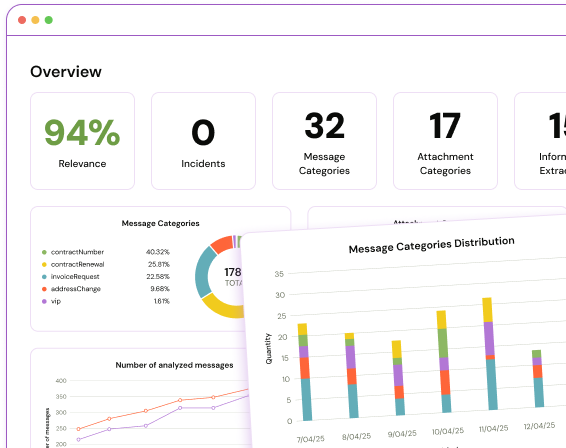Screen dimensions: 566x448
Task: Click the purple dot beside vip
Action: pos(44,301)
